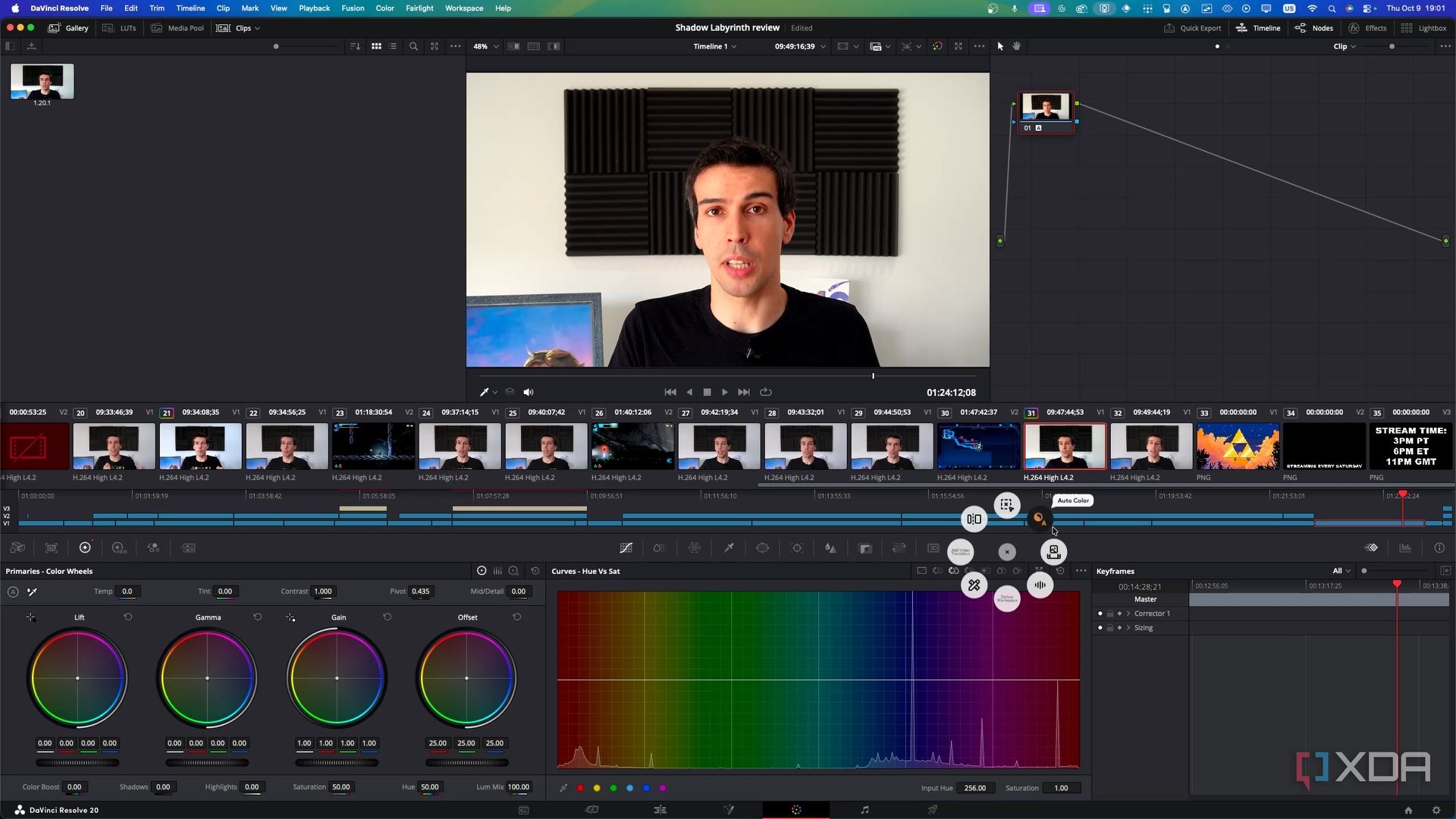This screenshot has height=819, width=1456.
Task: Select the HDR color wheels palette
Action: [x=118, y=548]
